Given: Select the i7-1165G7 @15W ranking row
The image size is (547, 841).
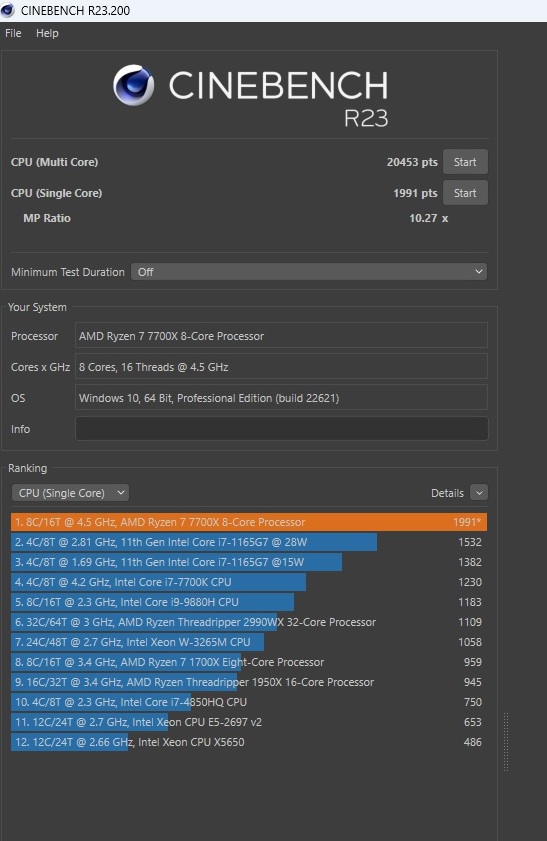Looking at the screenshot, I should click(249, 562).
